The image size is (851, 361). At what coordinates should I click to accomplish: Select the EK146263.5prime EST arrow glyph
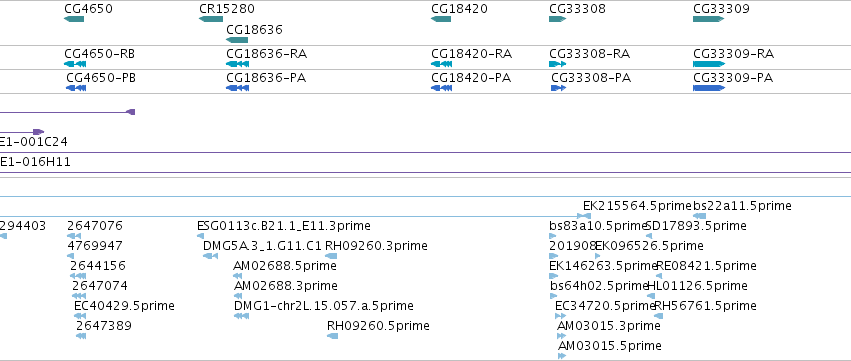pos(554,276)
